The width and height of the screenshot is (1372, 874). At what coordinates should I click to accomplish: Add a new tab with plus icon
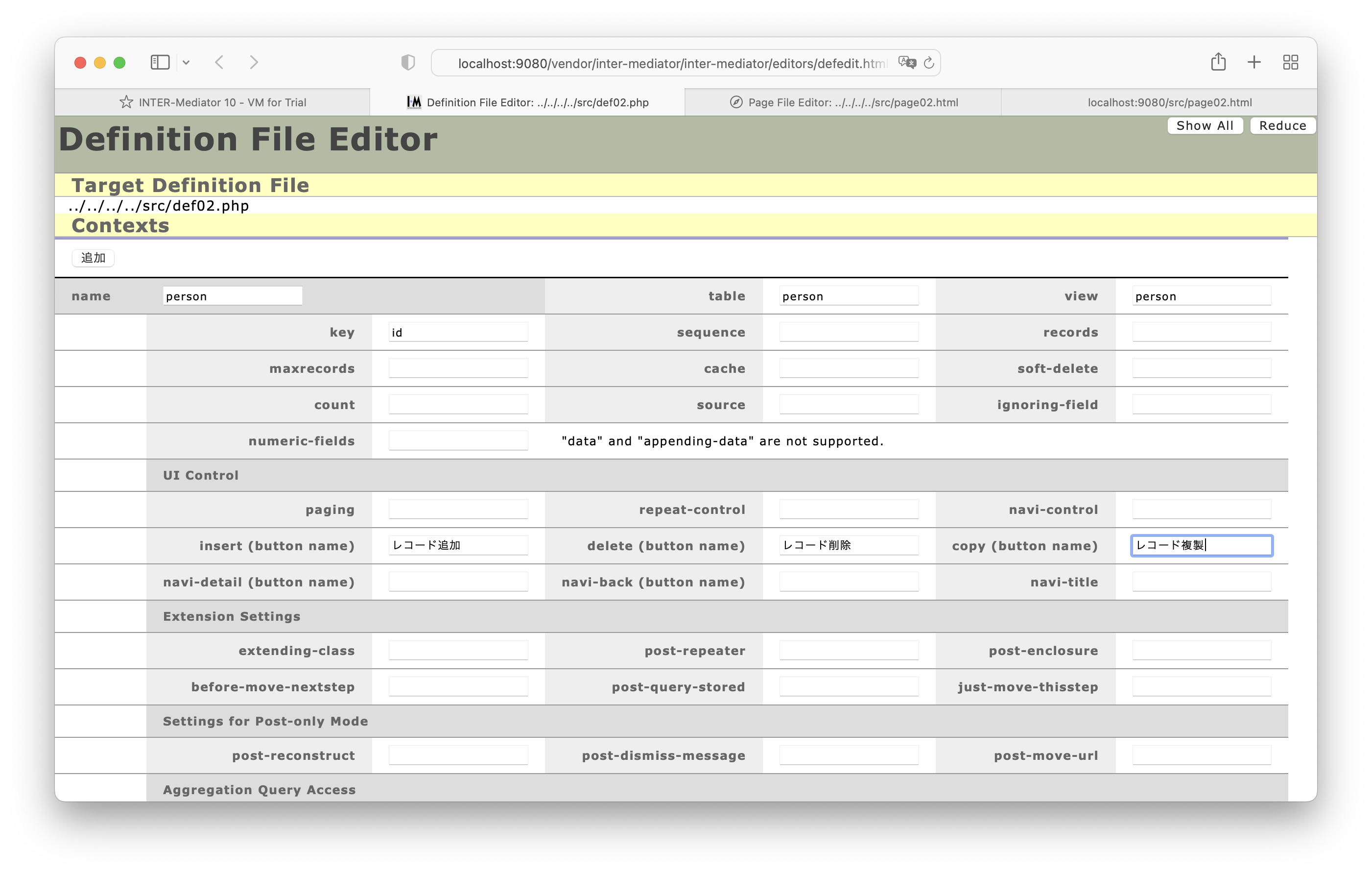pos(1254,62)
